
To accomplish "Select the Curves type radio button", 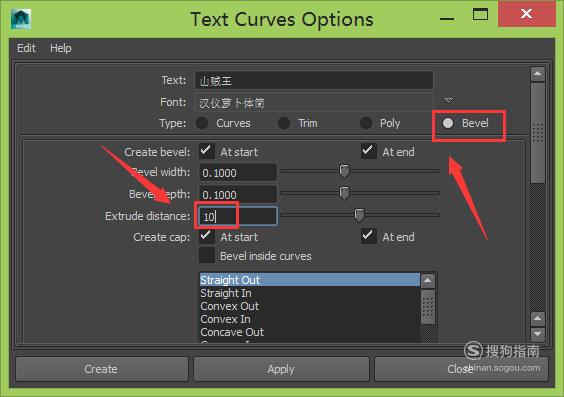I will point(202,123).
